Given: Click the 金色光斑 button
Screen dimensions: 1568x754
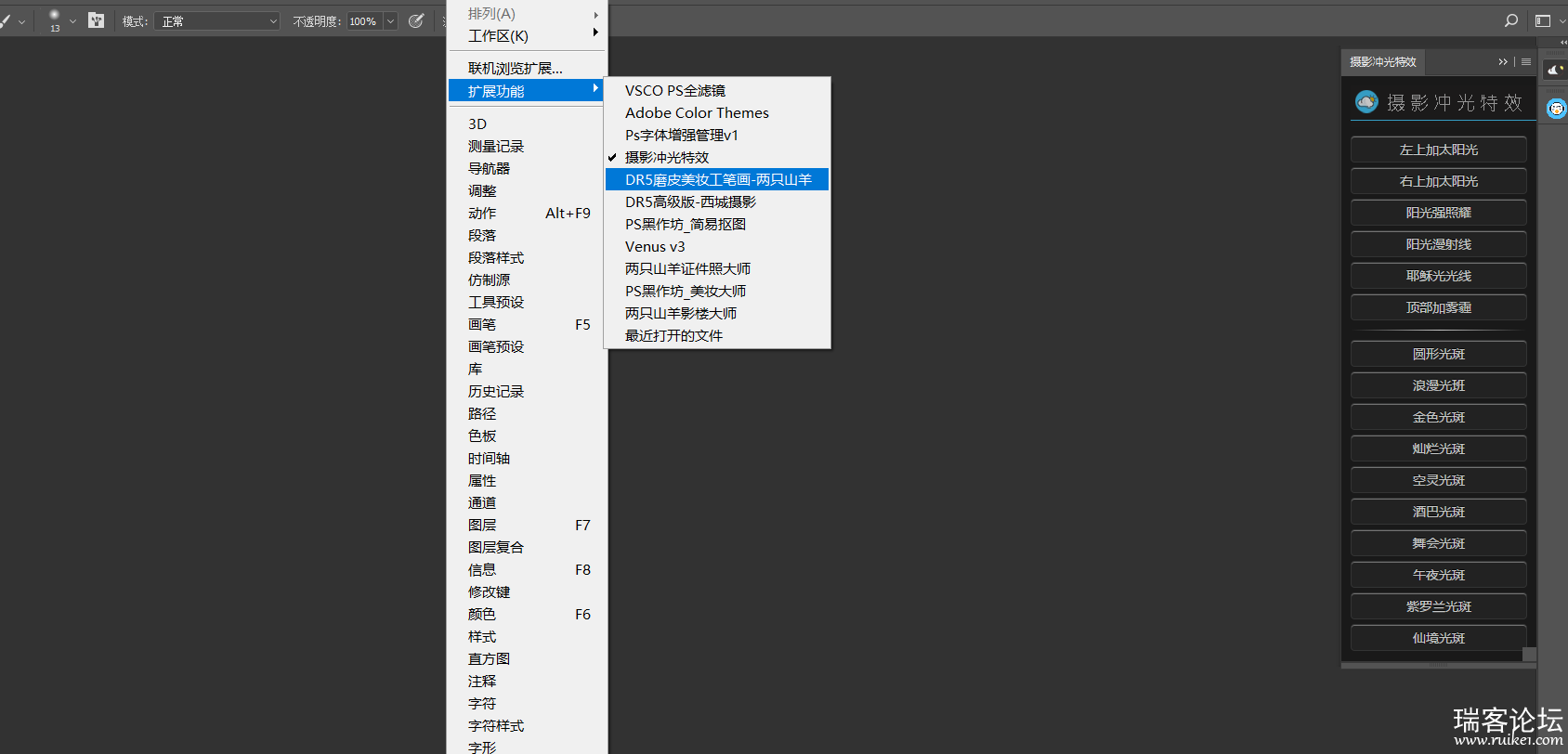Looking at the screenshot, I should pos(1438,417).
